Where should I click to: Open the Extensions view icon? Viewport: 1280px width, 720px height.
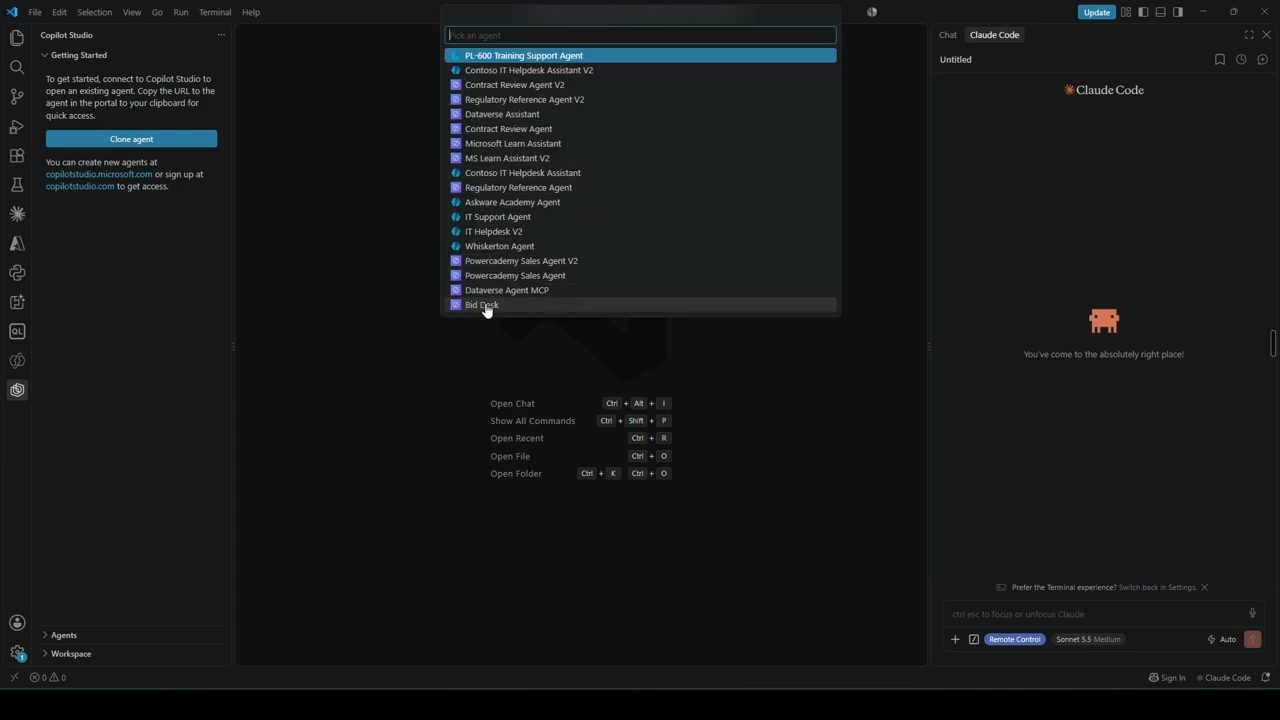17,155
